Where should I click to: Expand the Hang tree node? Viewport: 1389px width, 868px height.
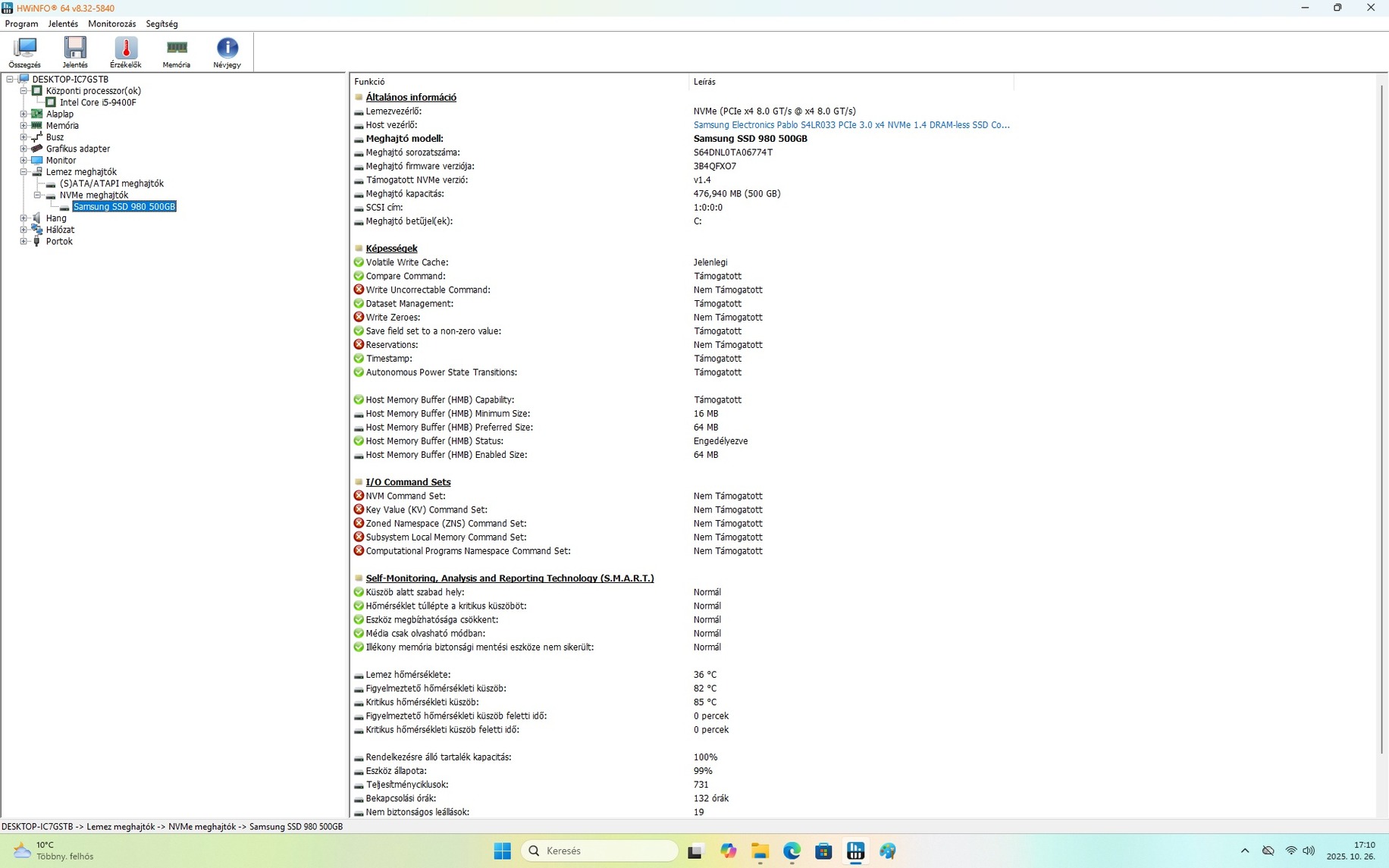point(24,218)
